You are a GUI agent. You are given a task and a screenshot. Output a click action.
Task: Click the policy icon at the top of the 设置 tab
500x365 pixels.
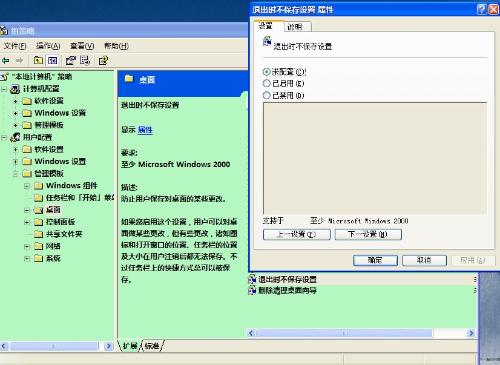[x=267, y=41]
